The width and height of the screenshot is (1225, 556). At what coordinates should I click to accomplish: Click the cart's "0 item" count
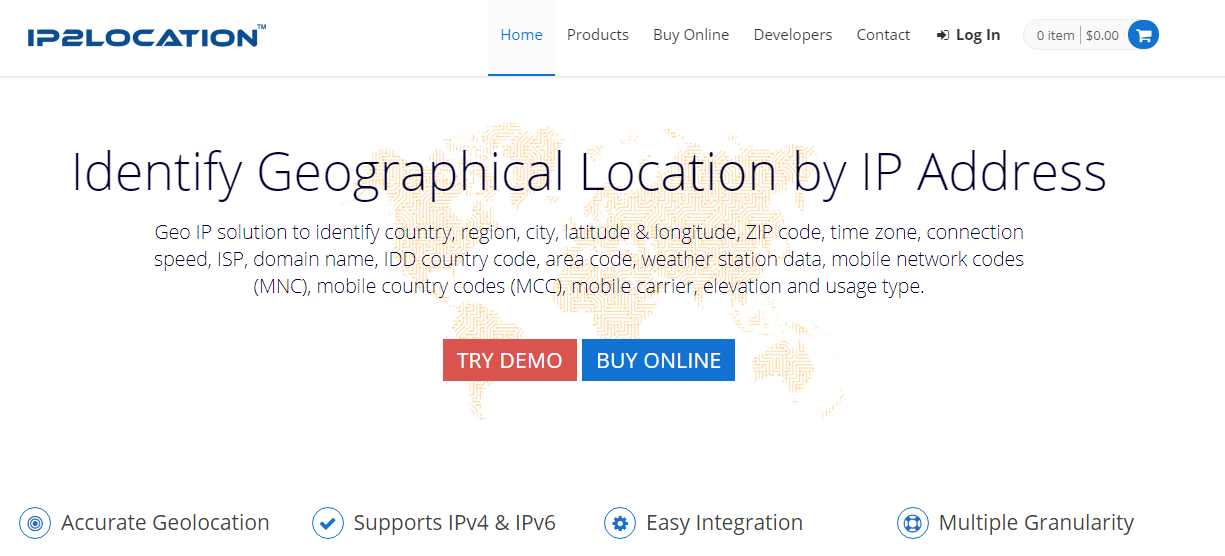tap(1055, 35)
